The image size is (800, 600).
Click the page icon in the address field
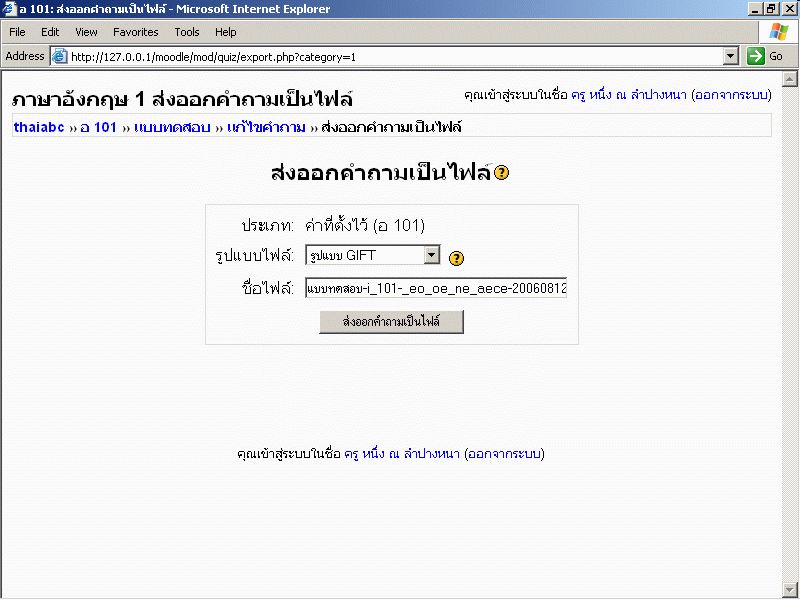tap(59, 57)
